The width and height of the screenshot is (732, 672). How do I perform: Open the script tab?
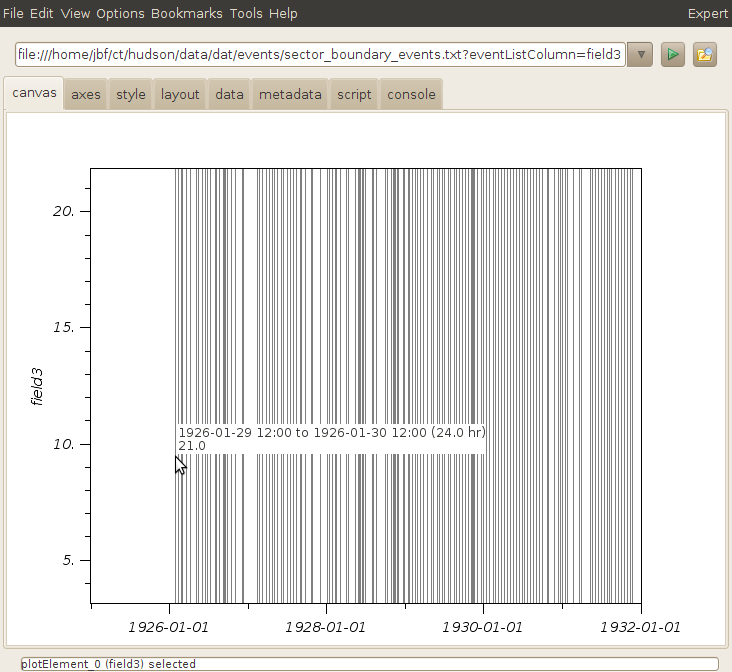(x=354, y=95)
